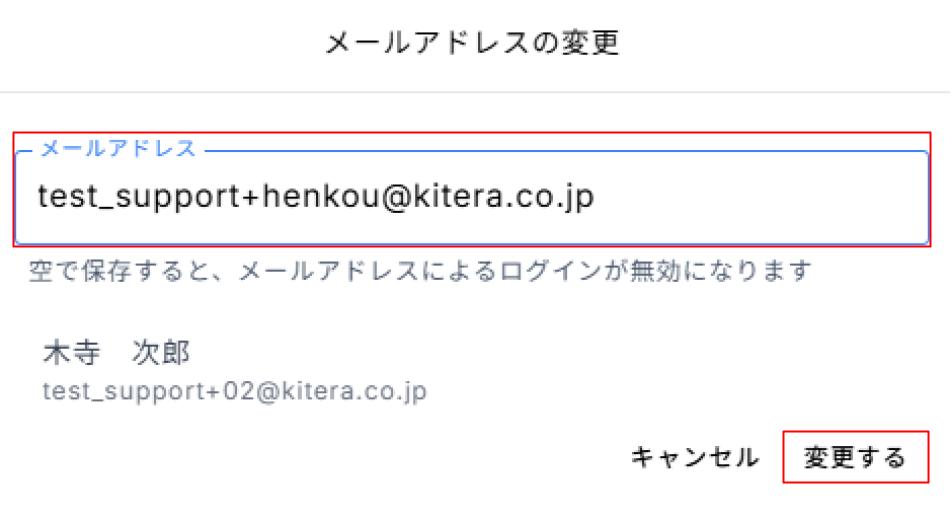The width and height of the screenshot is (952, 517).
Task: Click the 変更する button
Action: [855, 457]
